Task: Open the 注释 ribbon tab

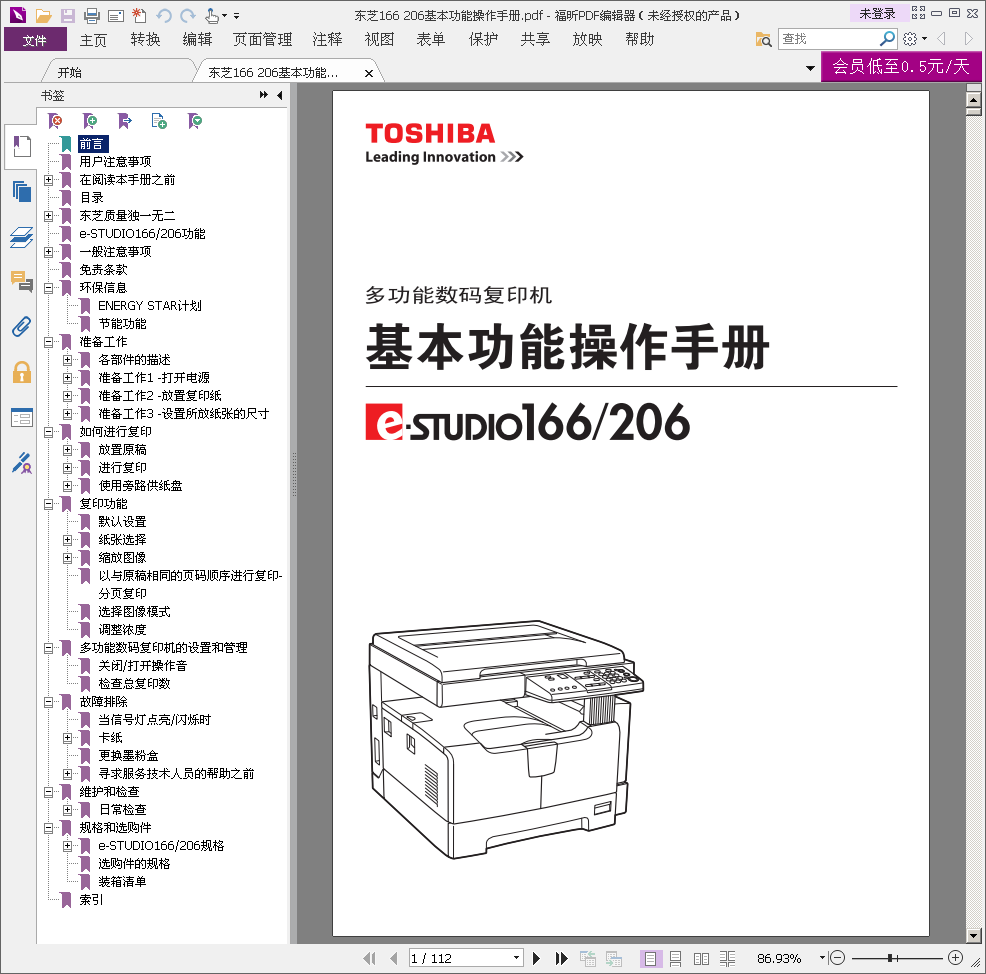Action: [327, 40]
